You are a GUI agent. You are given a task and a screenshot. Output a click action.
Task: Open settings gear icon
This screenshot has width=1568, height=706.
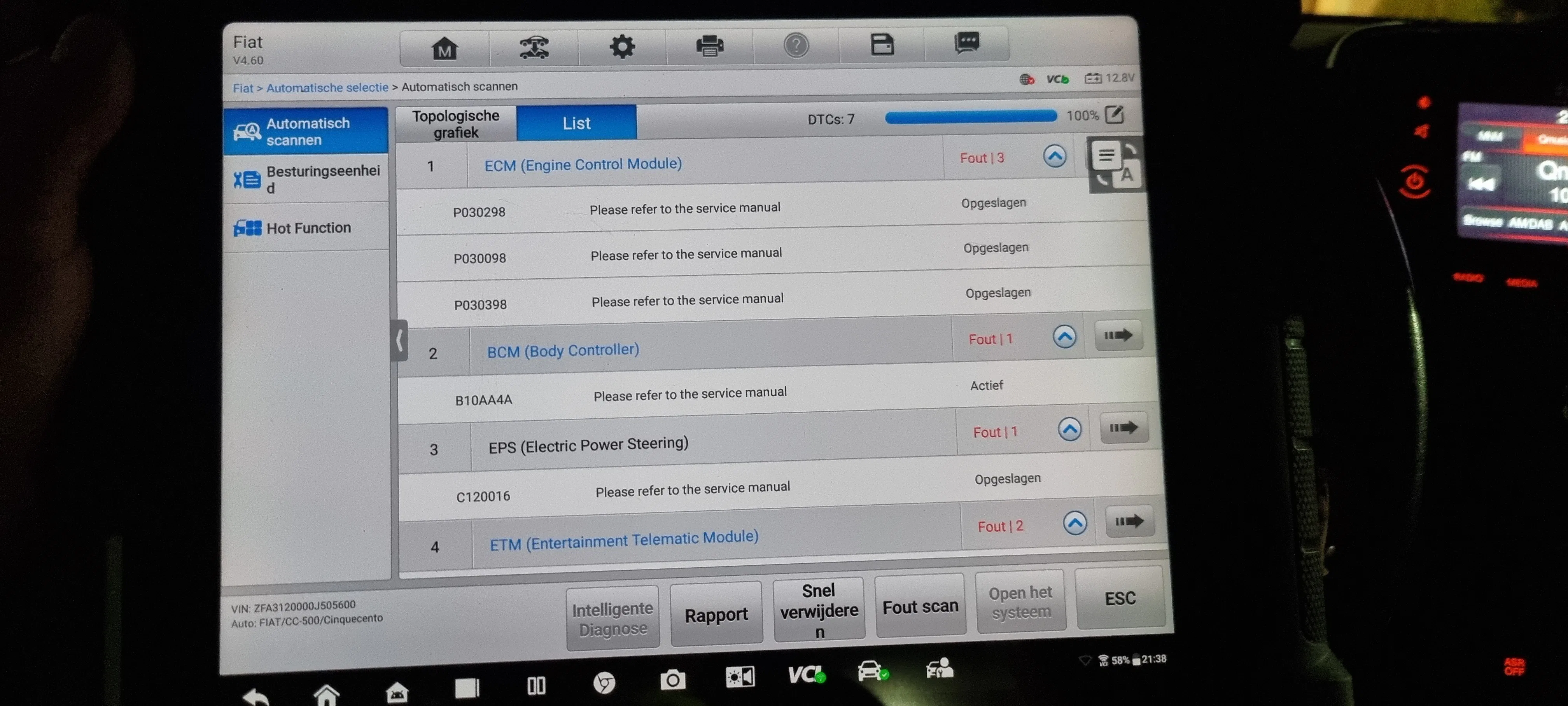622,46
